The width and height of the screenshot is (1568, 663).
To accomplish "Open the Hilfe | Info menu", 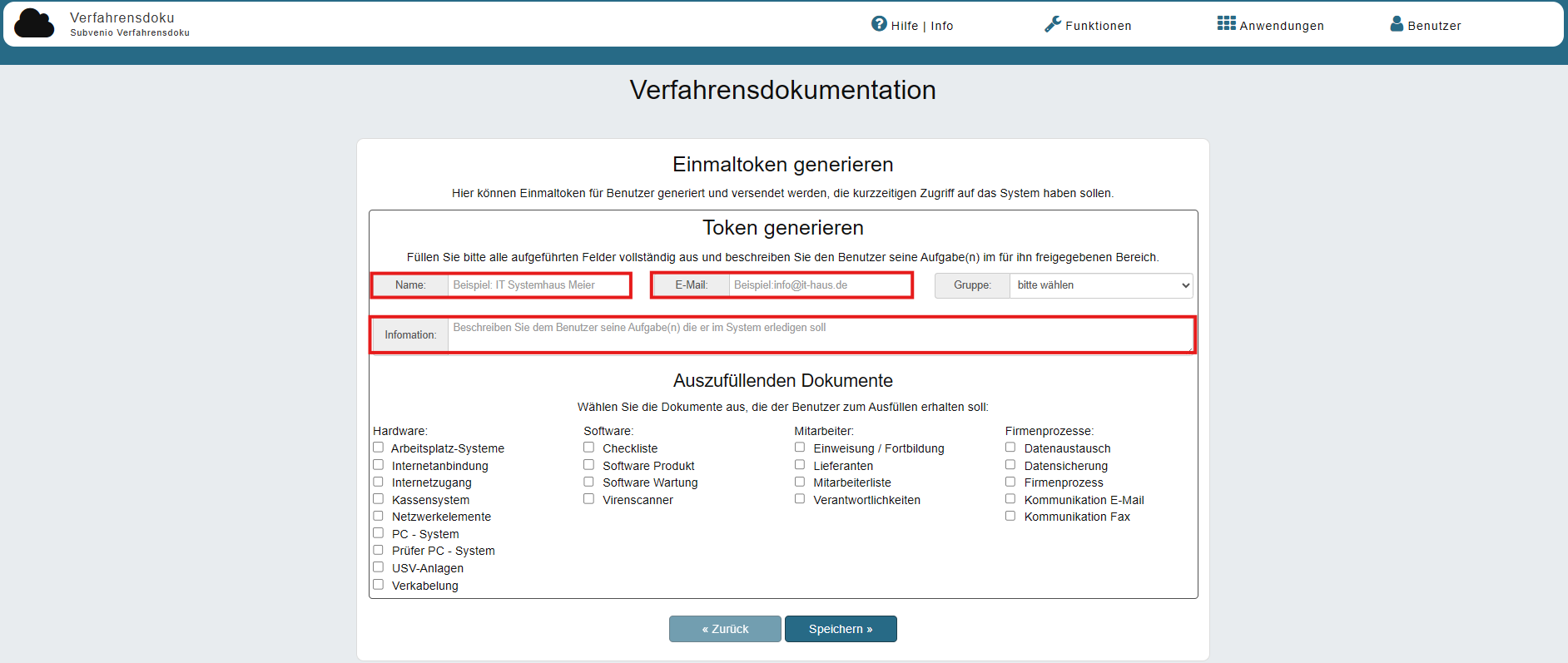I will 912,25.
